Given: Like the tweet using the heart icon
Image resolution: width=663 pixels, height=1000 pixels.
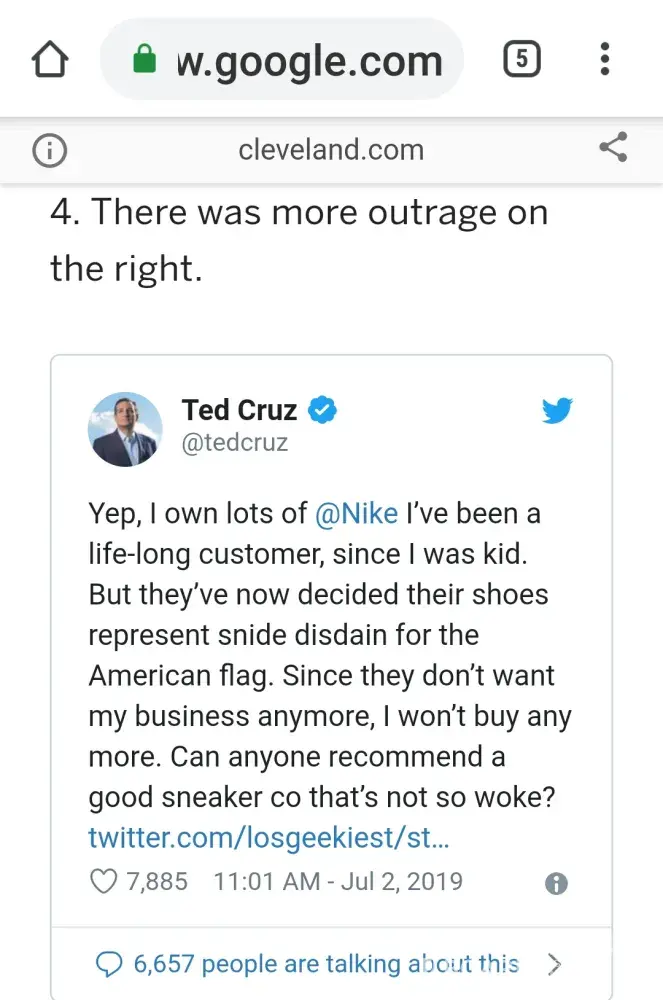Looking at the screenshot, I should tap(104, 882).
